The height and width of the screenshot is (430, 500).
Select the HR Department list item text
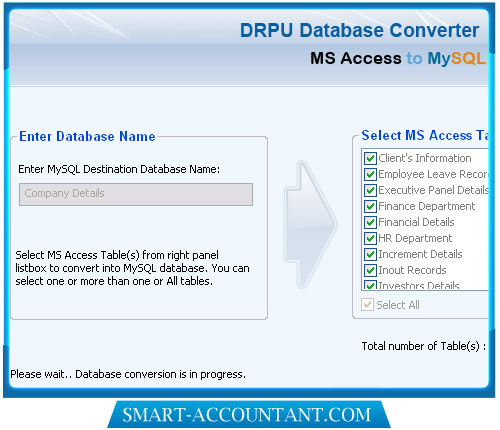pos(415,238)
